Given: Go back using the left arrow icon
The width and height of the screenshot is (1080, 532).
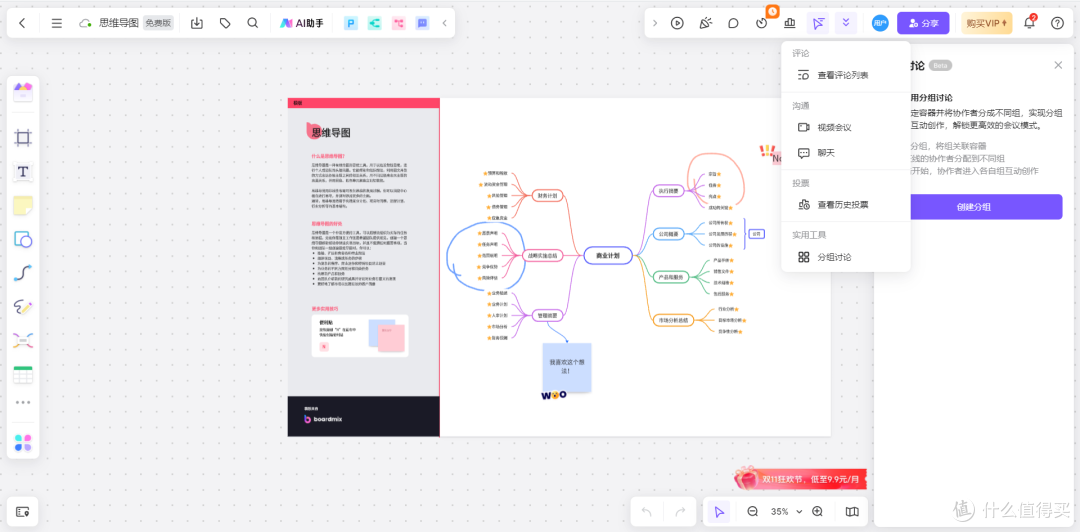Looking at the screenshot, I should click(22, 23).
